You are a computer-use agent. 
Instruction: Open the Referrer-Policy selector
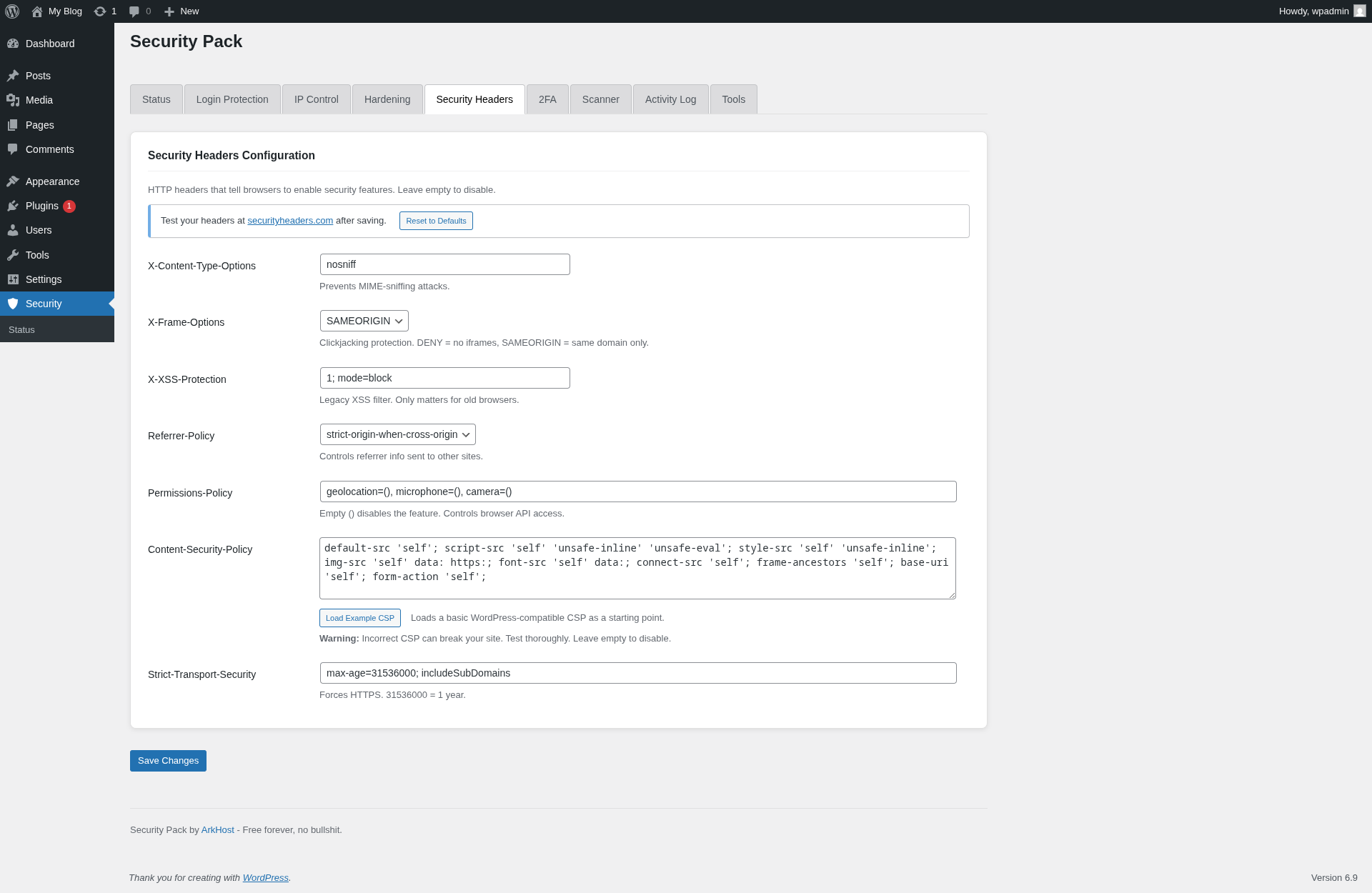click(x=397, y=434)
